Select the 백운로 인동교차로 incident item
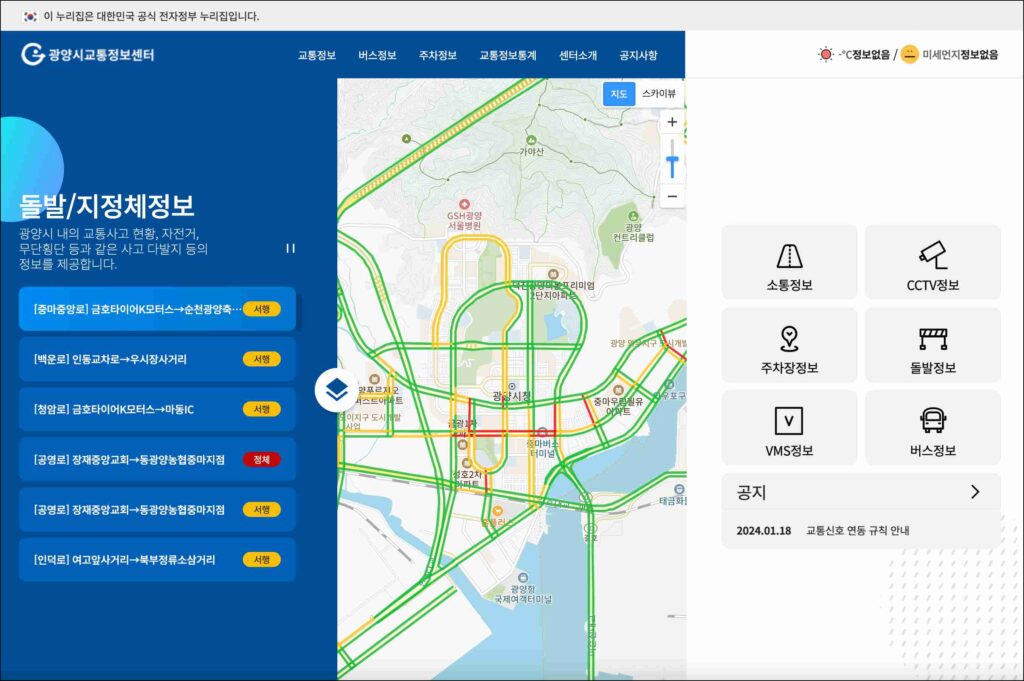 157,359
